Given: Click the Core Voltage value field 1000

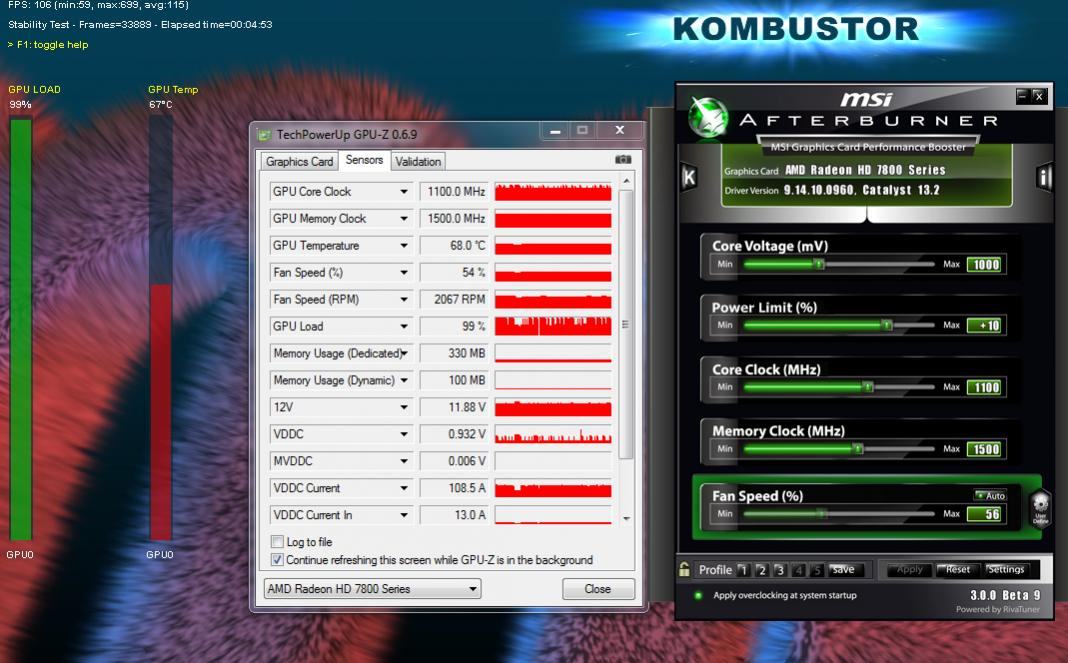Looking at the screenshot, I should [984, 264].
